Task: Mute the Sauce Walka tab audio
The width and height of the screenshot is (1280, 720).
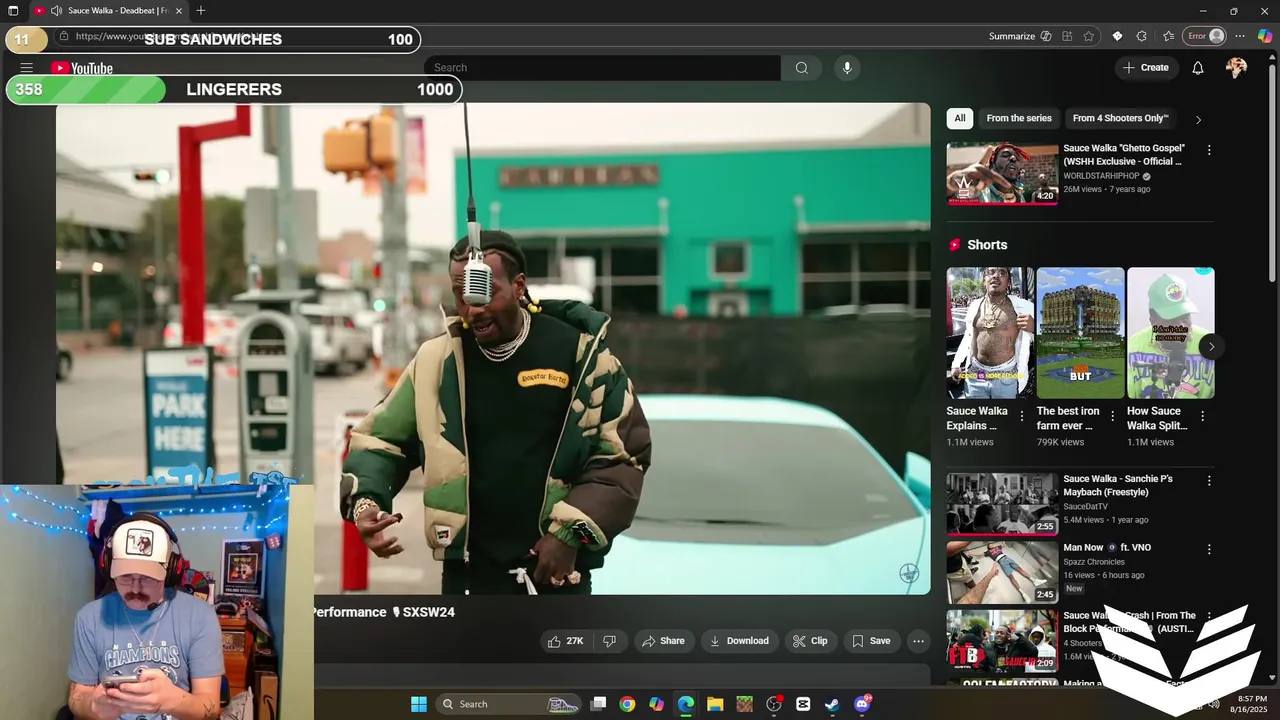Action: click(56, 11)
